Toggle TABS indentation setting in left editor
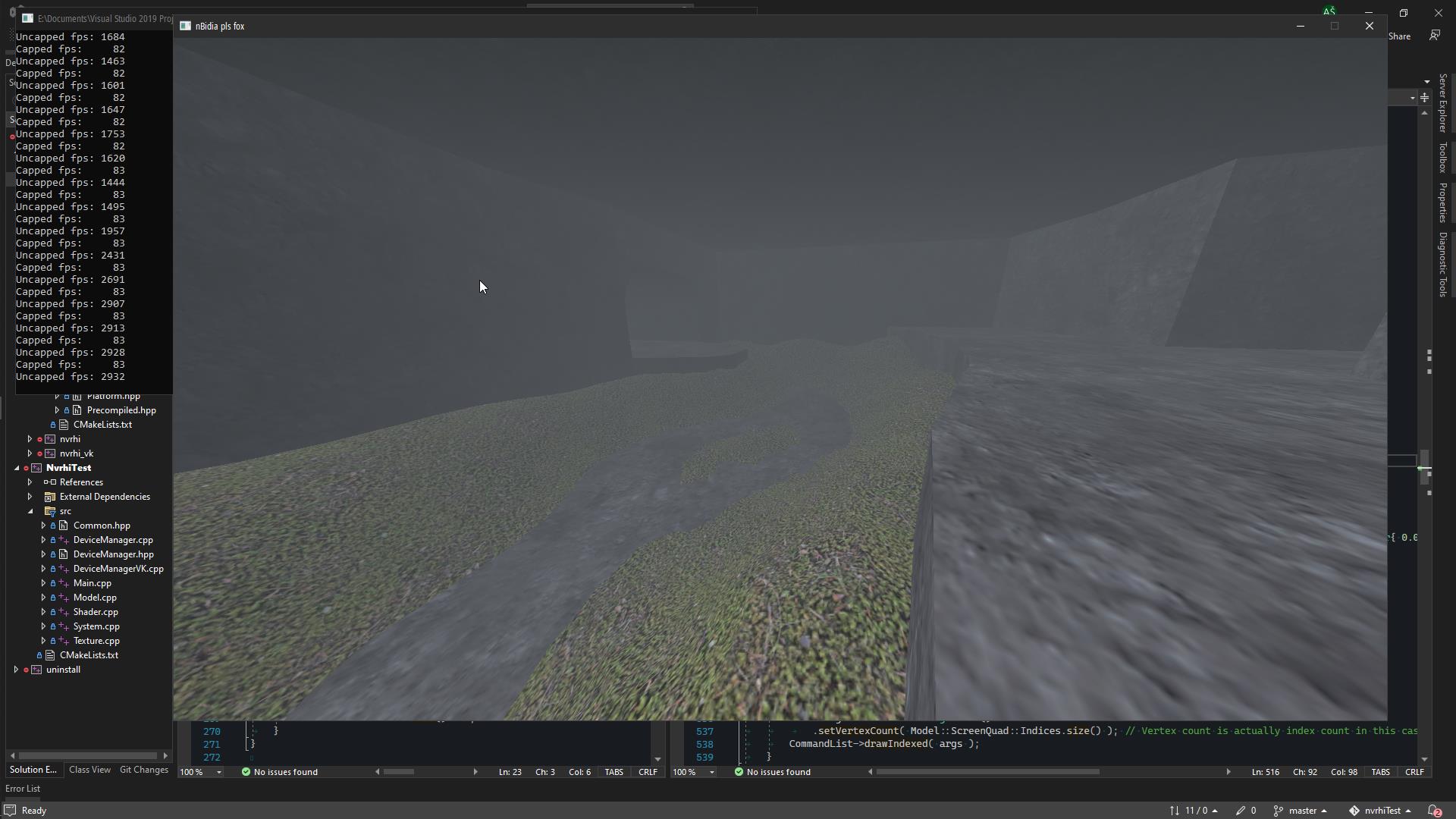 tap(613, 772)
